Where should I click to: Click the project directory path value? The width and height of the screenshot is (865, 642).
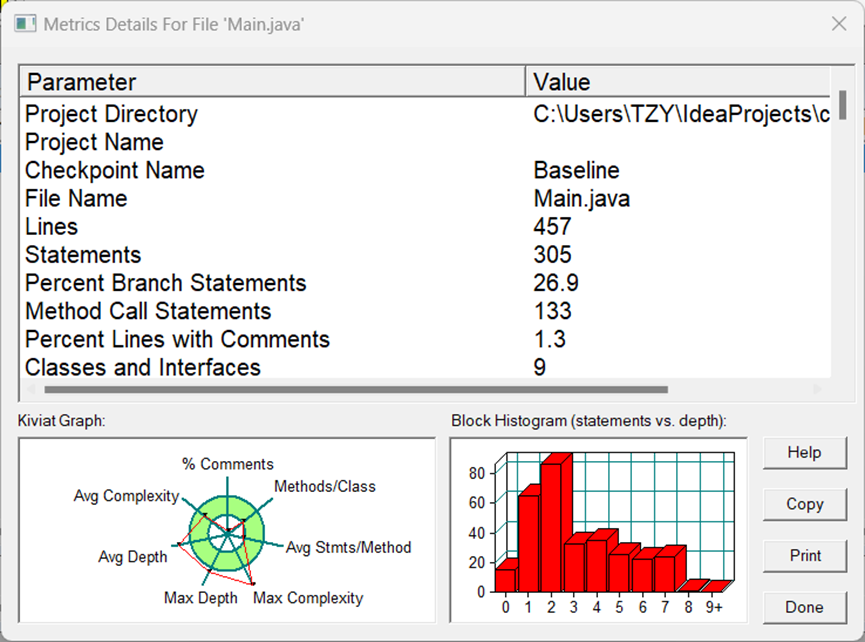tap(681, 114)
